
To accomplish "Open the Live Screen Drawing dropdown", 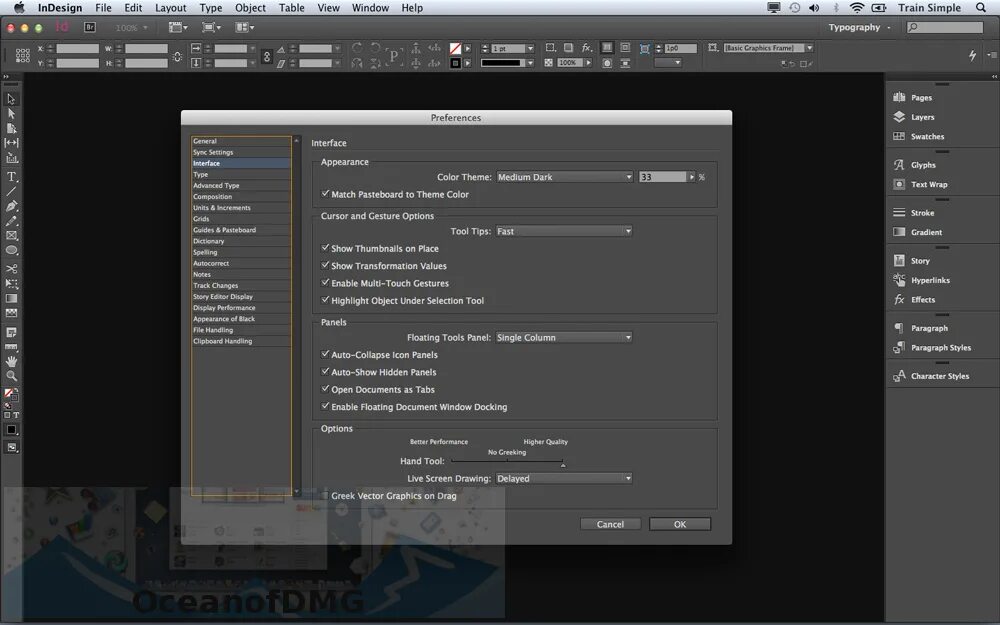I will click(564, 478).
